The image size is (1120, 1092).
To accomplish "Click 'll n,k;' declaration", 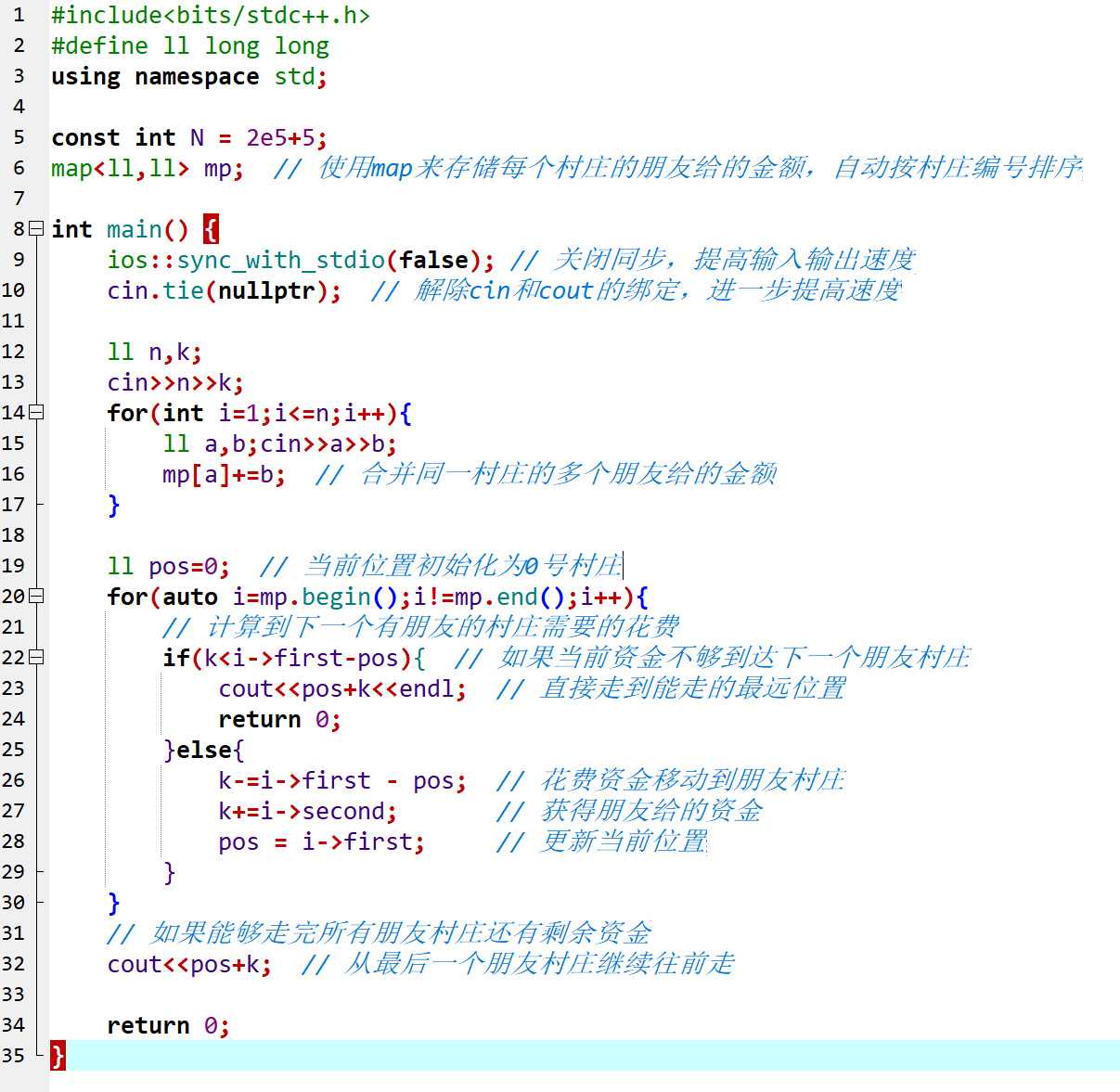I will click(154, 353).
